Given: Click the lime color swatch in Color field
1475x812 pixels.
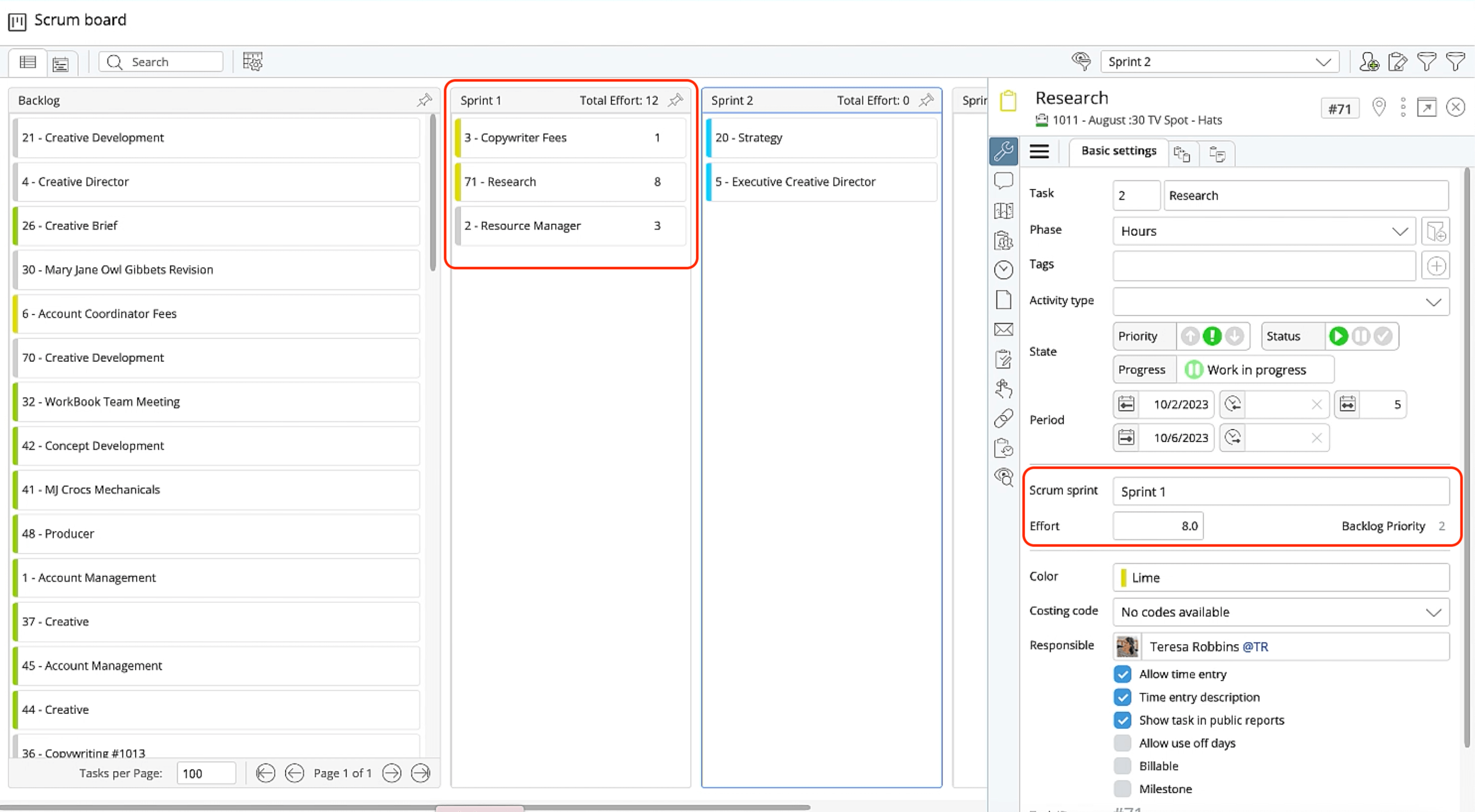Looking at the screenshot, I should pos(1123,578).
